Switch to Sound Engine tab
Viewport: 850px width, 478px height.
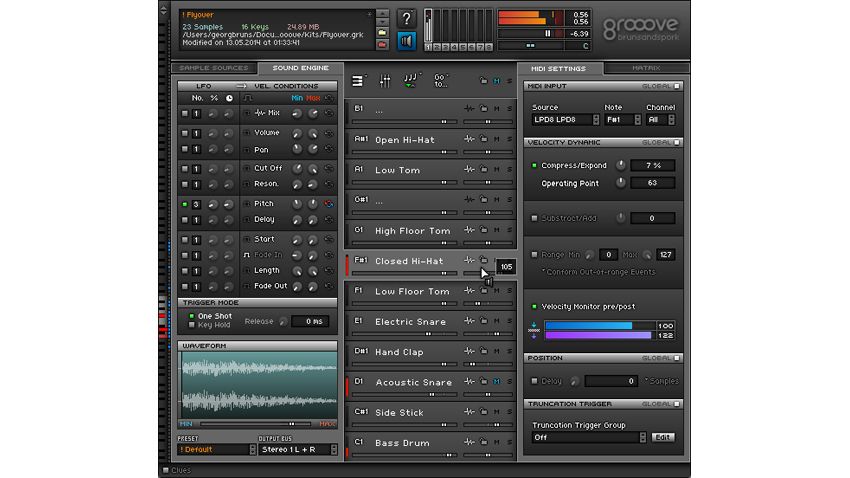300,68
